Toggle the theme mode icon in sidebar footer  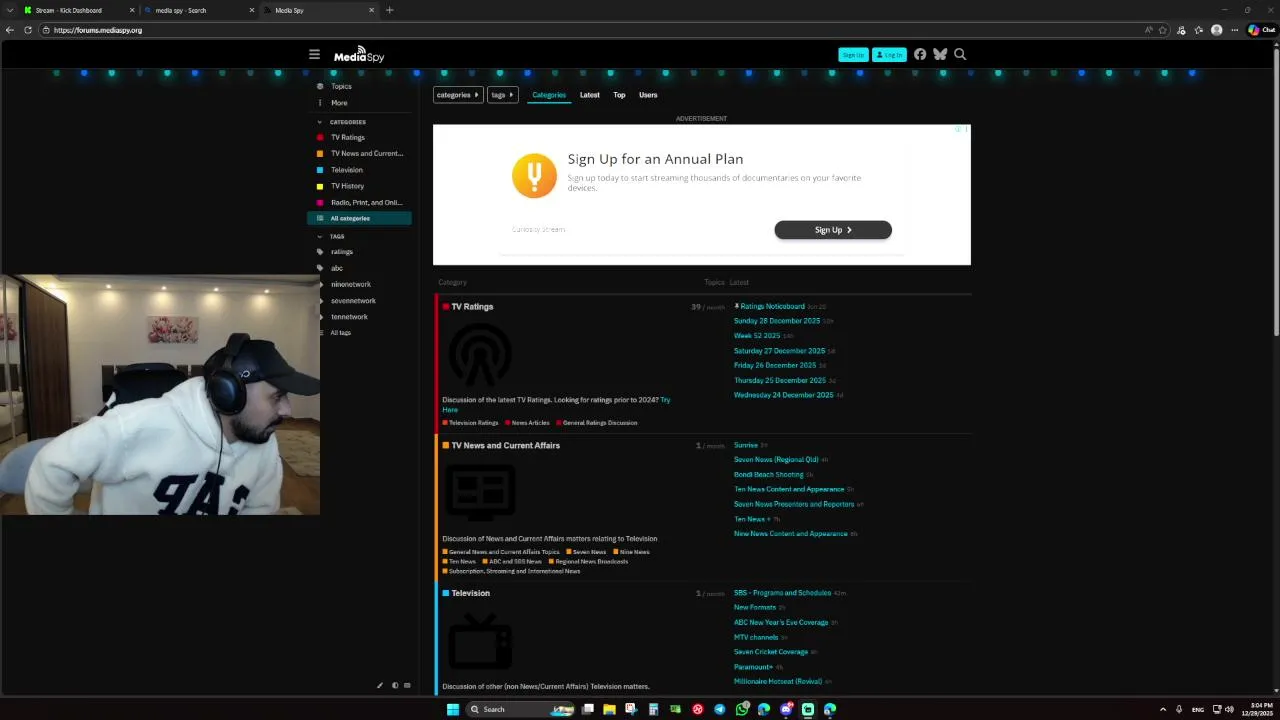point(395,685)
